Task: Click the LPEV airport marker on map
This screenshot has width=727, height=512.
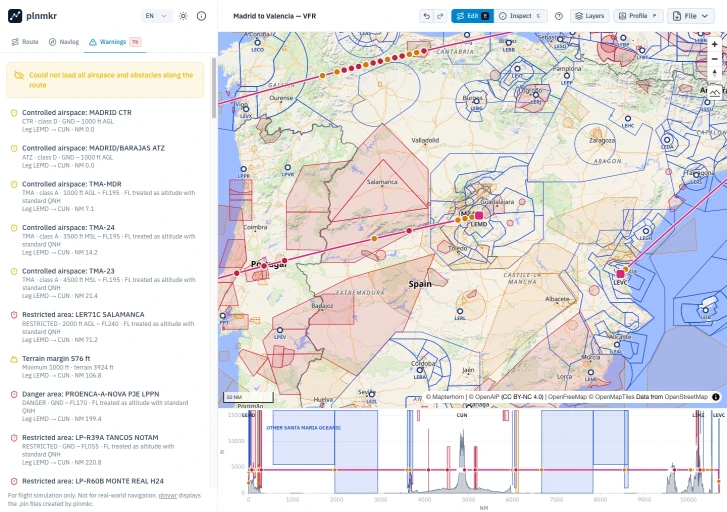Action: pyautogui.click(x=280, y=331)
